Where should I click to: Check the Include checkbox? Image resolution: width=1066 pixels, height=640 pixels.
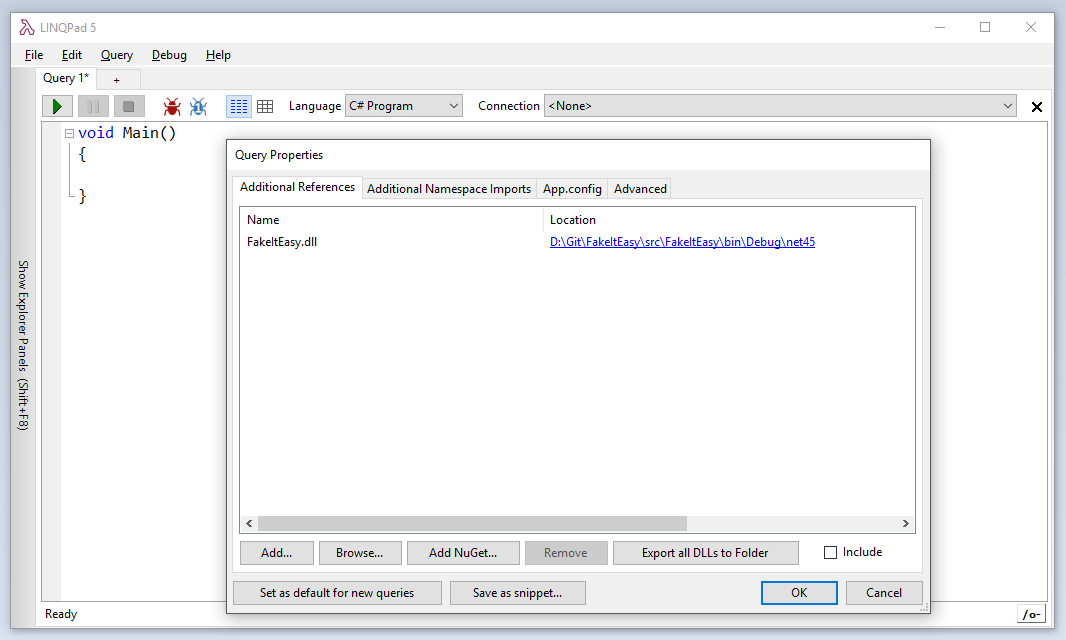click(830, 552)
